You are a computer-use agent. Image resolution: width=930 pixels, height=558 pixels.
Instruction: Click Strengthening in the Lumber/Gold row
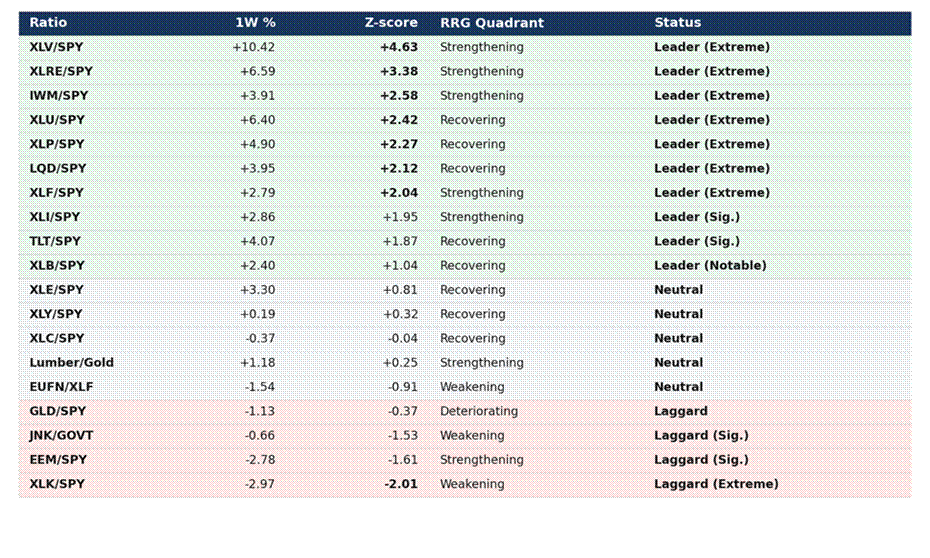[x=482, y=362]
